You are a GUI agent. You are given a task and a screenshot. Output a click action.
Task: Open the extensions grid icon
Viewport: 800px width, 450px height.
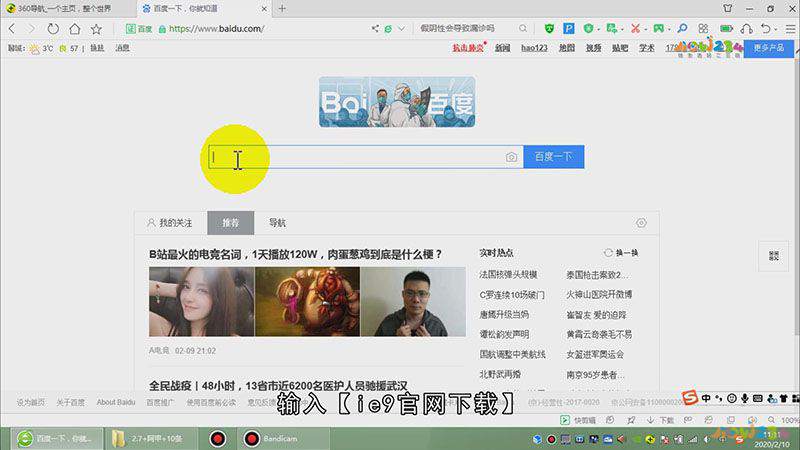(704, 29)
